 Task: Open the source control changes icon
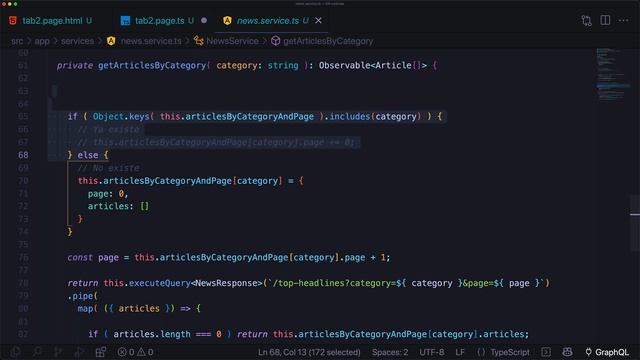[587, 20]
